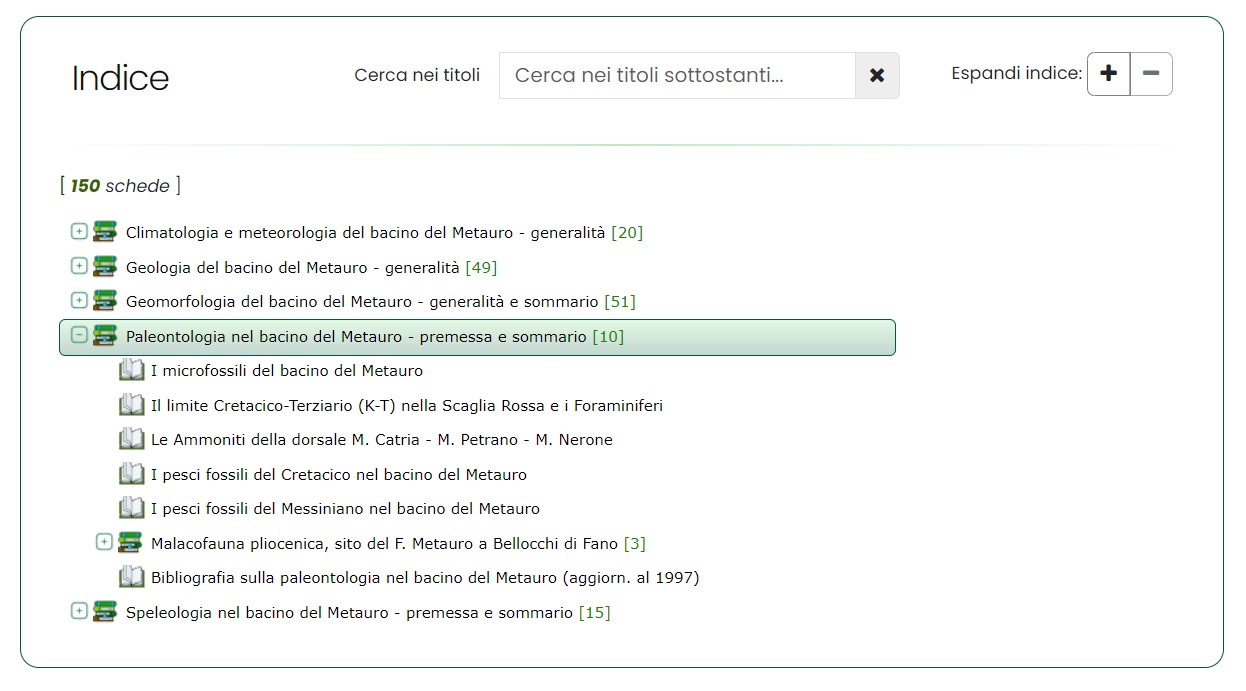Expand Climatologia e meteorologia tree node
Image resolution: width=1246 pixels, height=691 pixels.
79,232
